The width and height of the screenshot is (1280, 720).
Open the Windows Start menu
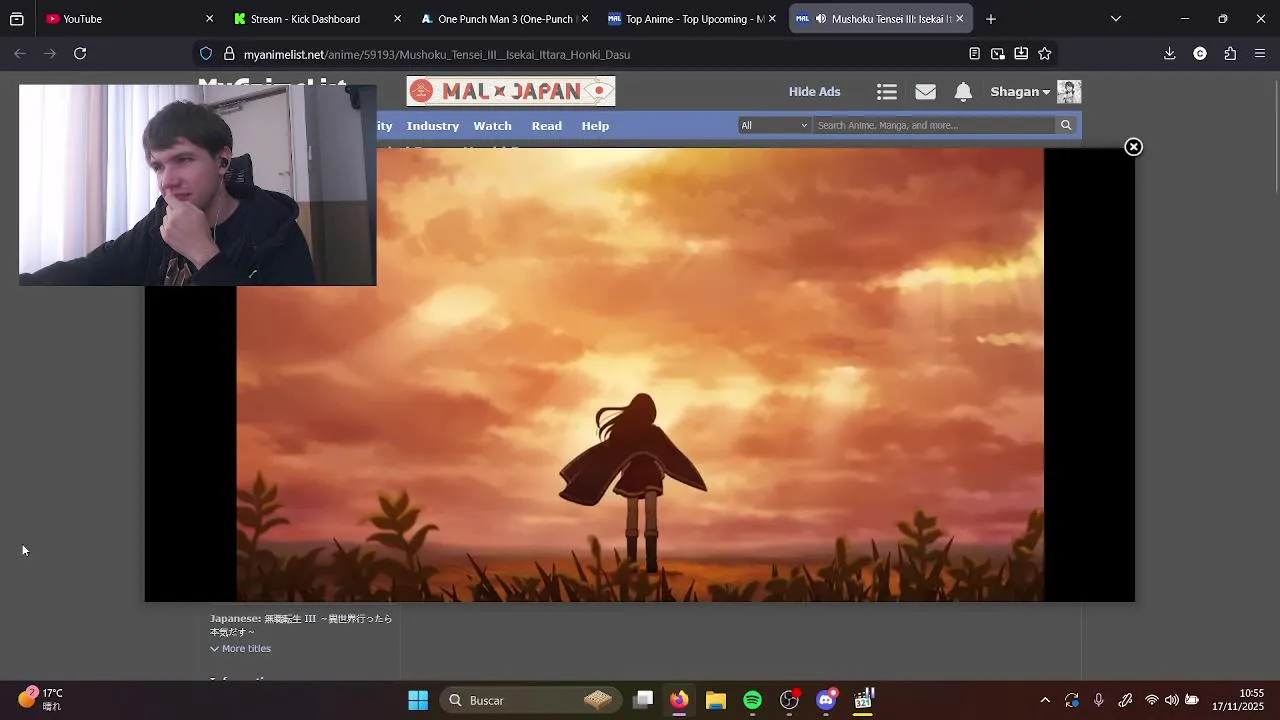418,700
